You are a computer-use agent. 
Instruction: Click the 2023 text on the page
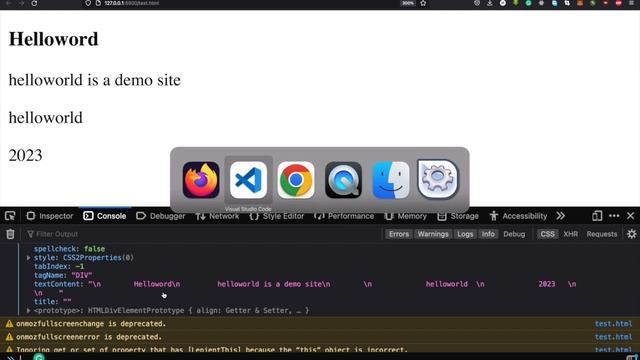click(25, 156)
